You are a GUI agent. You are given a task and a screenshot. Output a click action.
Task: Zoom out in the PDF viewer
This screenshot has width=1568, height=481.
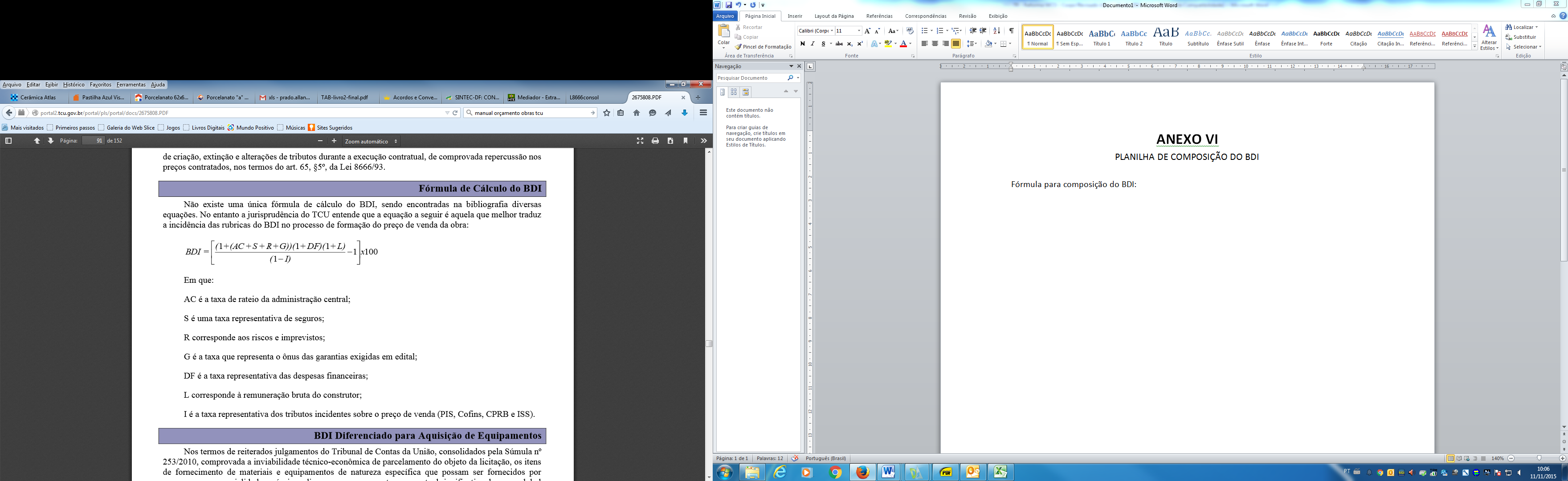[x=320, y=141]
